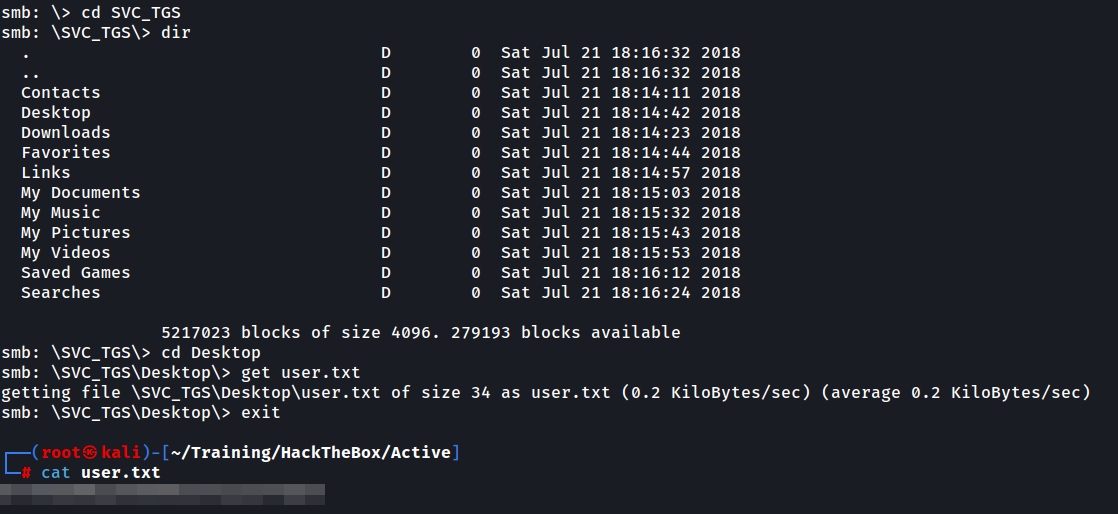Select the My Pictures directory entry
The width and height of the screenshot is (1118, 514).
[x=76, y=233]
